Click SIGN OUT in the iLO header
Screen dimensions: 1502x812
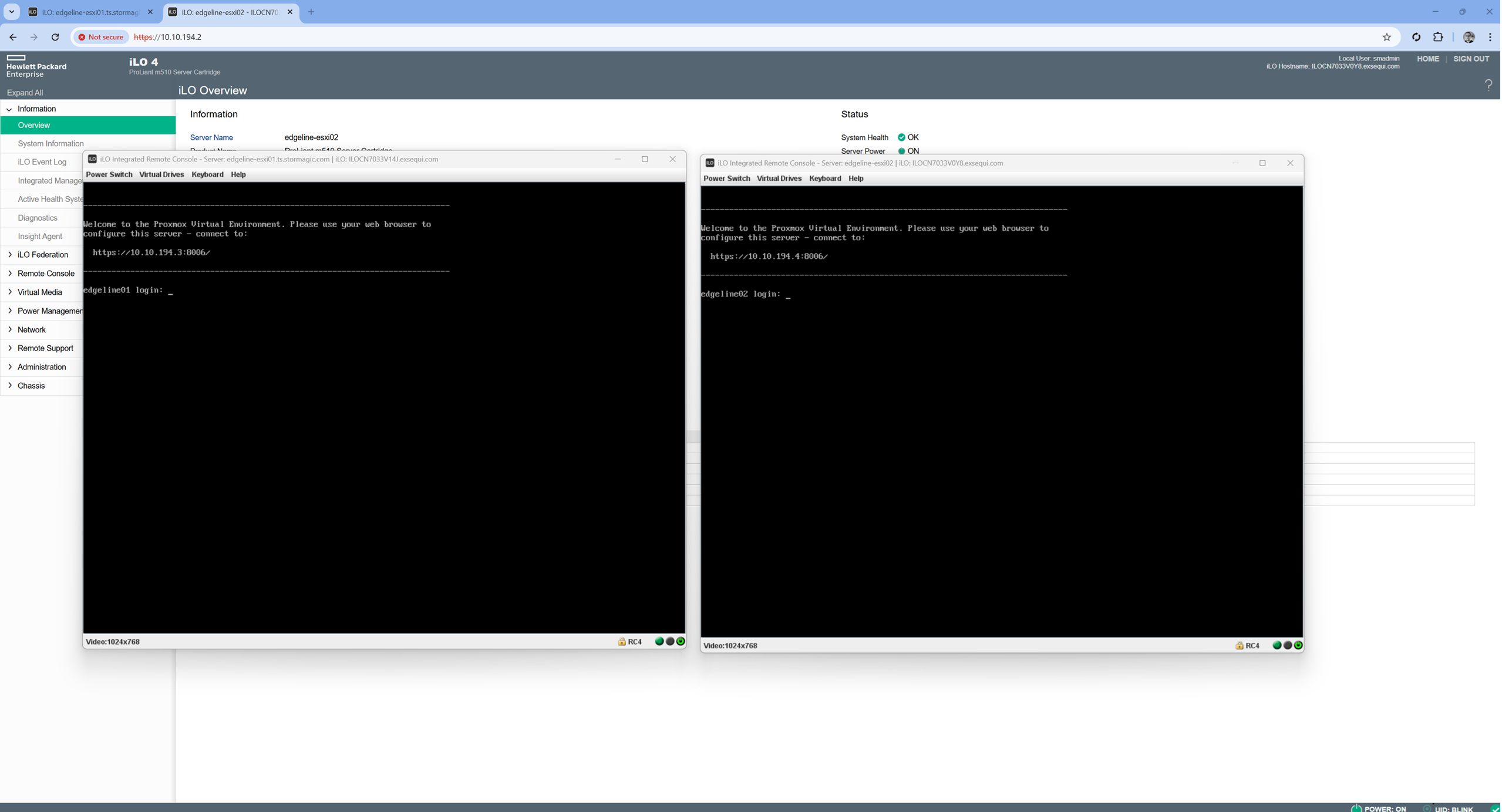tap(1471, 59)
